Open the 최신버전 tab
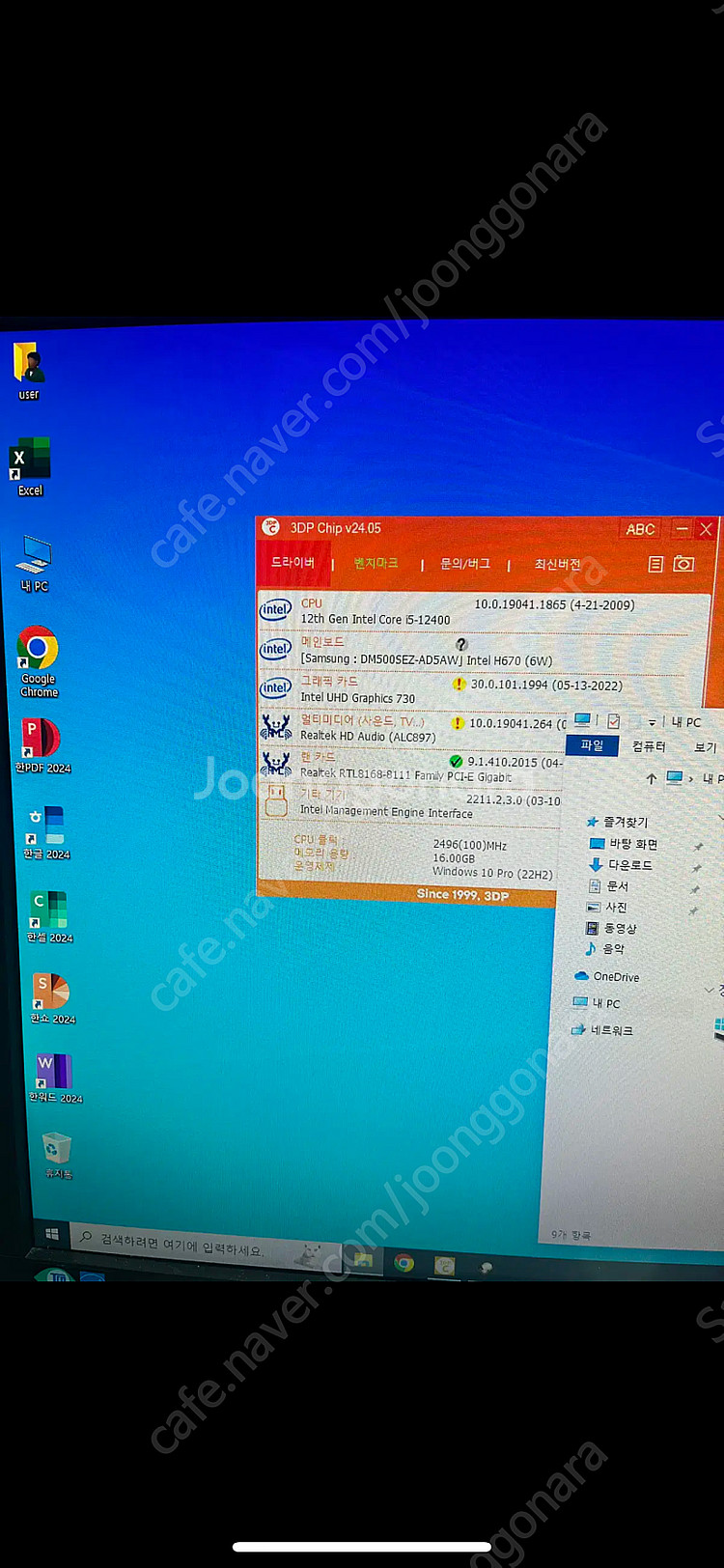Screen dimensions: 724x1568 pos(557,564)
